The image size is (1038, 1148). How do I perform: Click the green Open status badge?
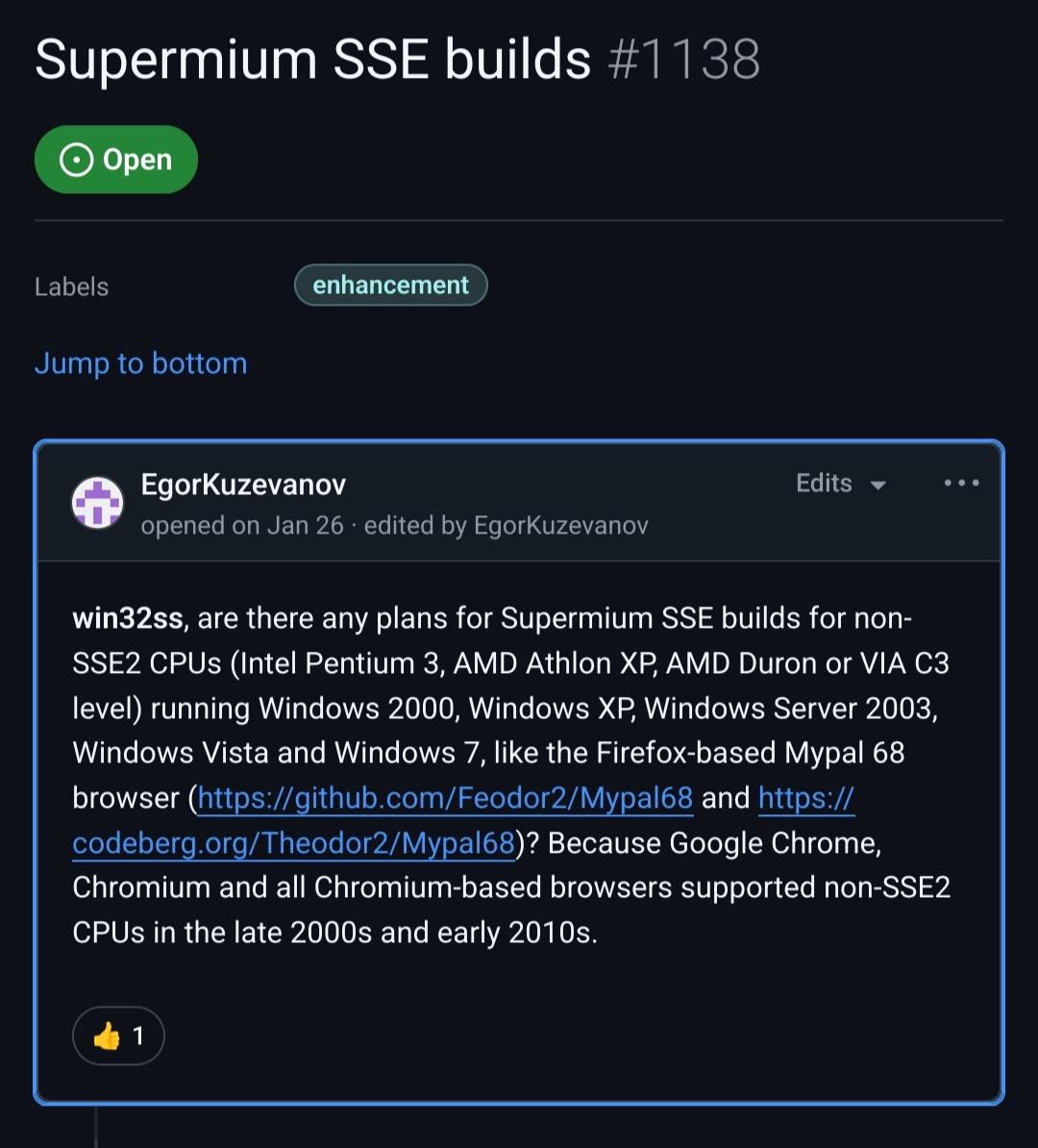tap(116, 160)
